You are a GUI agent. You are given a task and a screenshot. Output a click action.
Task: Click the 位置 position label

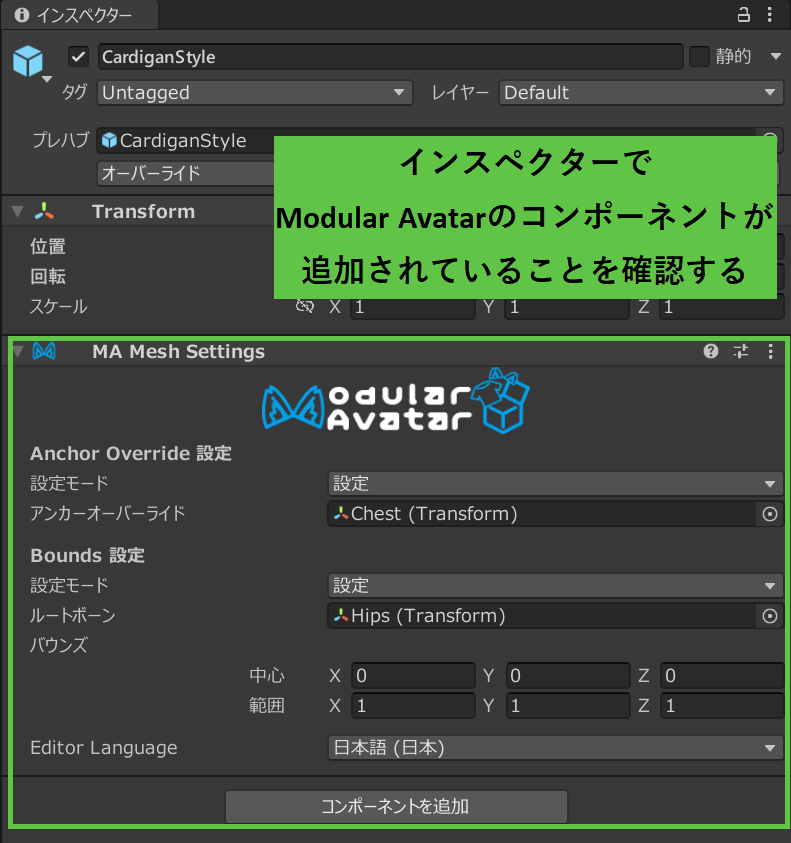tap(48, 247)
